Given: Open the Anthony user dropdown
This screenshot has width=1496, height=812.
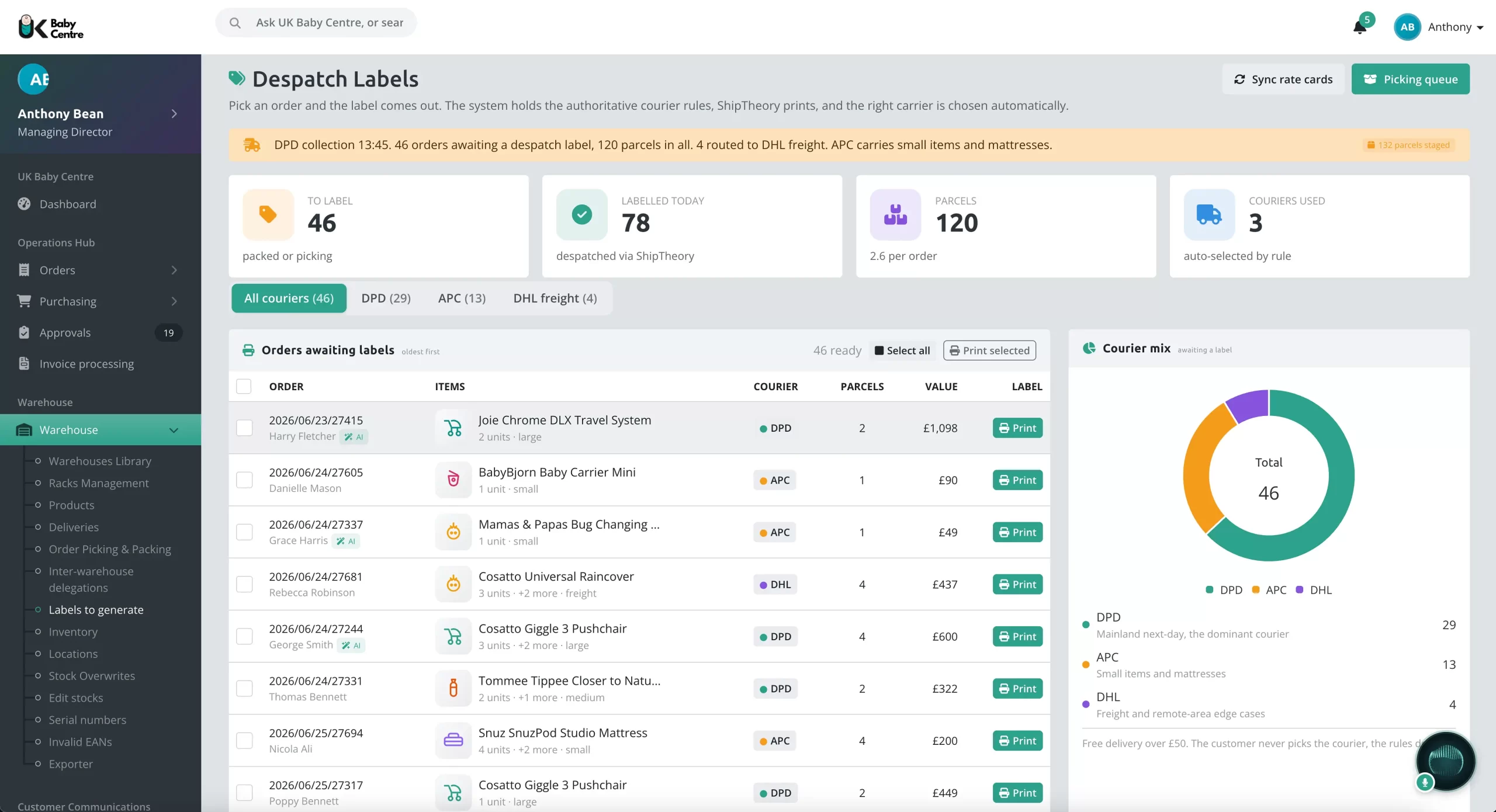Looking at the screenshot, I should (1439, 27).
